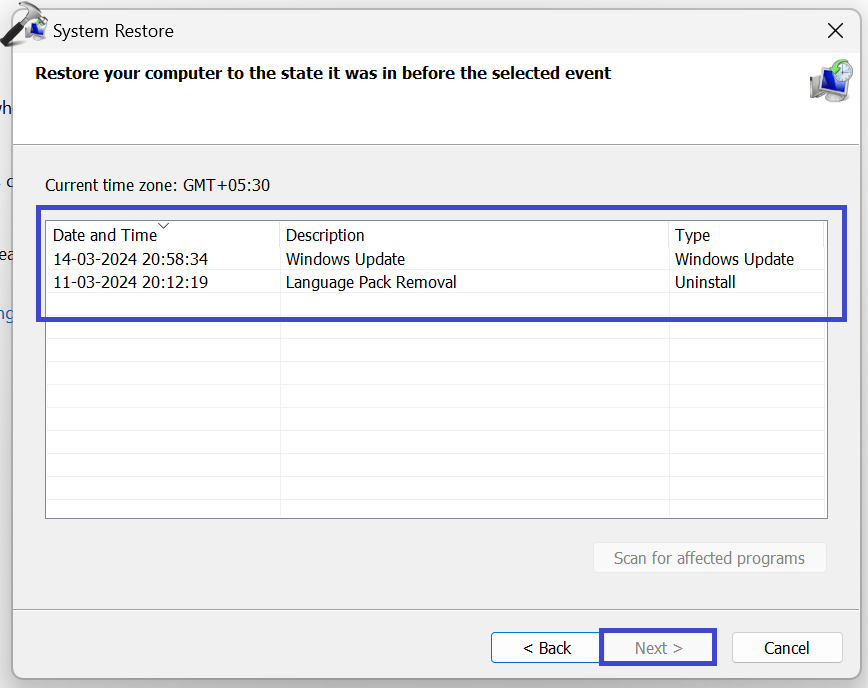Click the Current time zone label
Screen dimensions: 868x688
(x=157, y=185)
